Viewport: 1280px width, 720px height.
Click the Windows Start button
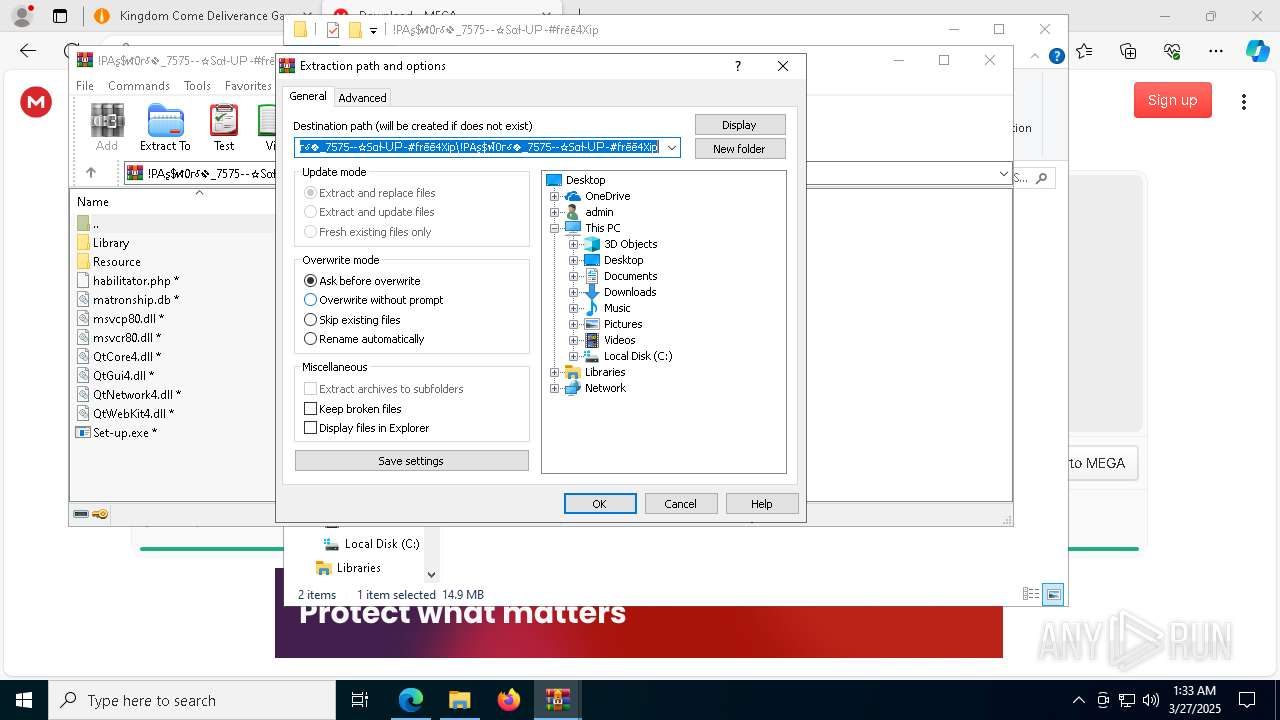point(23,700)
